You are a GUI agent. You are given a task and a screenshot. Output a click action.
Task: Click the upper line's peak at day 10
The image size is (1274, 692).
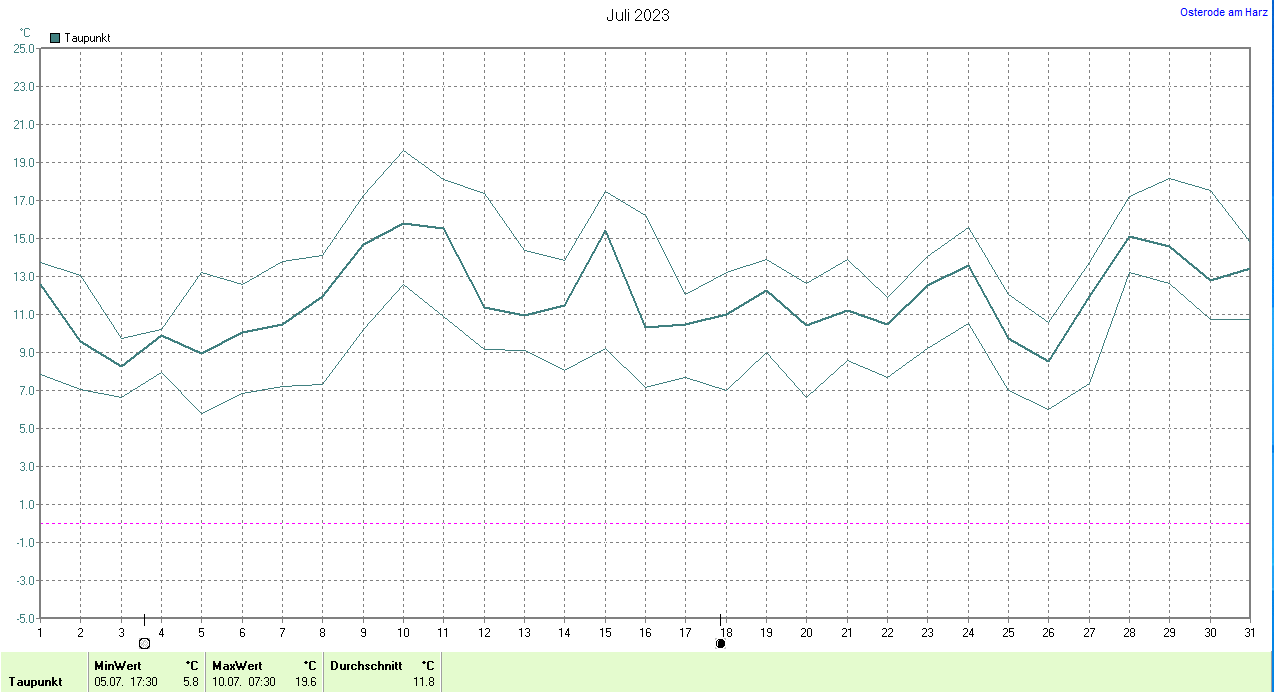403,151
